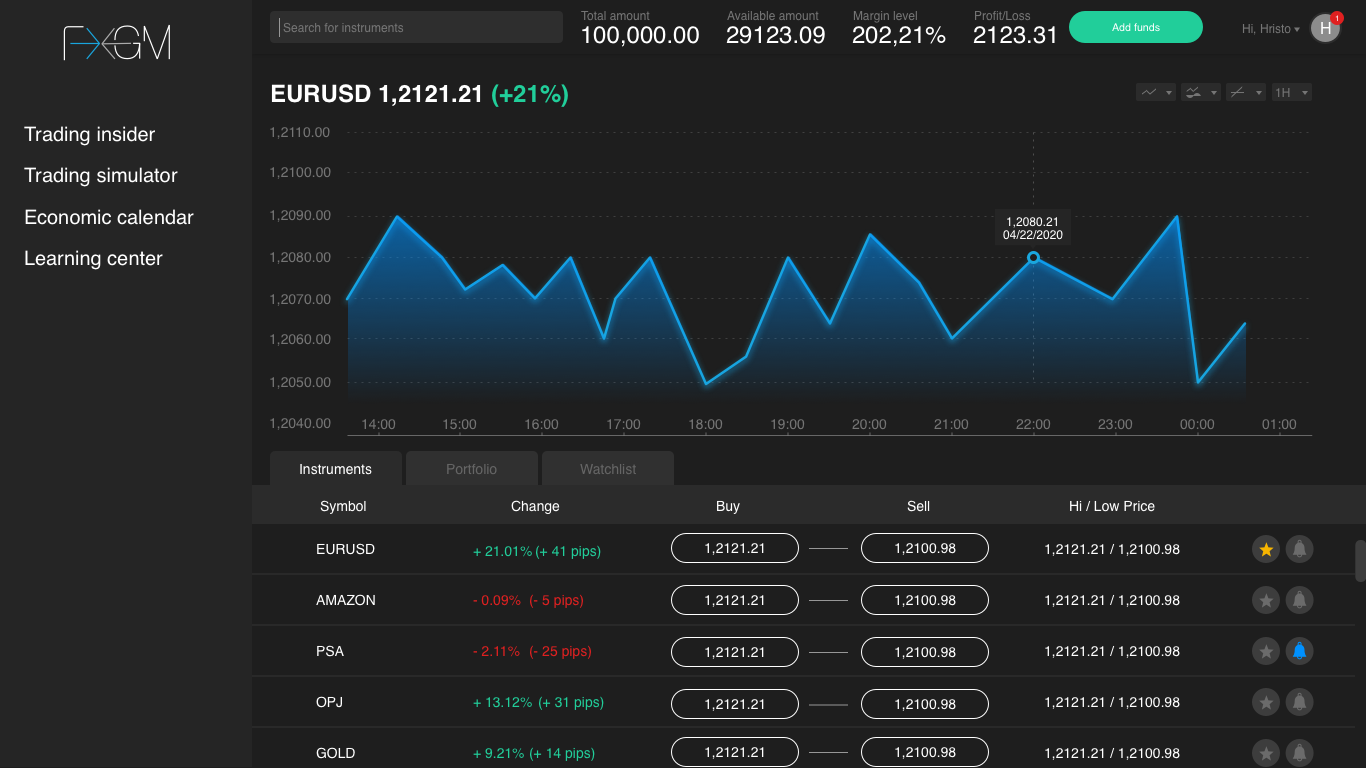This screenshot has height=768, width=1366.
Task: Click the 1,2080.21 chart tooltip
Action: tap(1032, 228)
